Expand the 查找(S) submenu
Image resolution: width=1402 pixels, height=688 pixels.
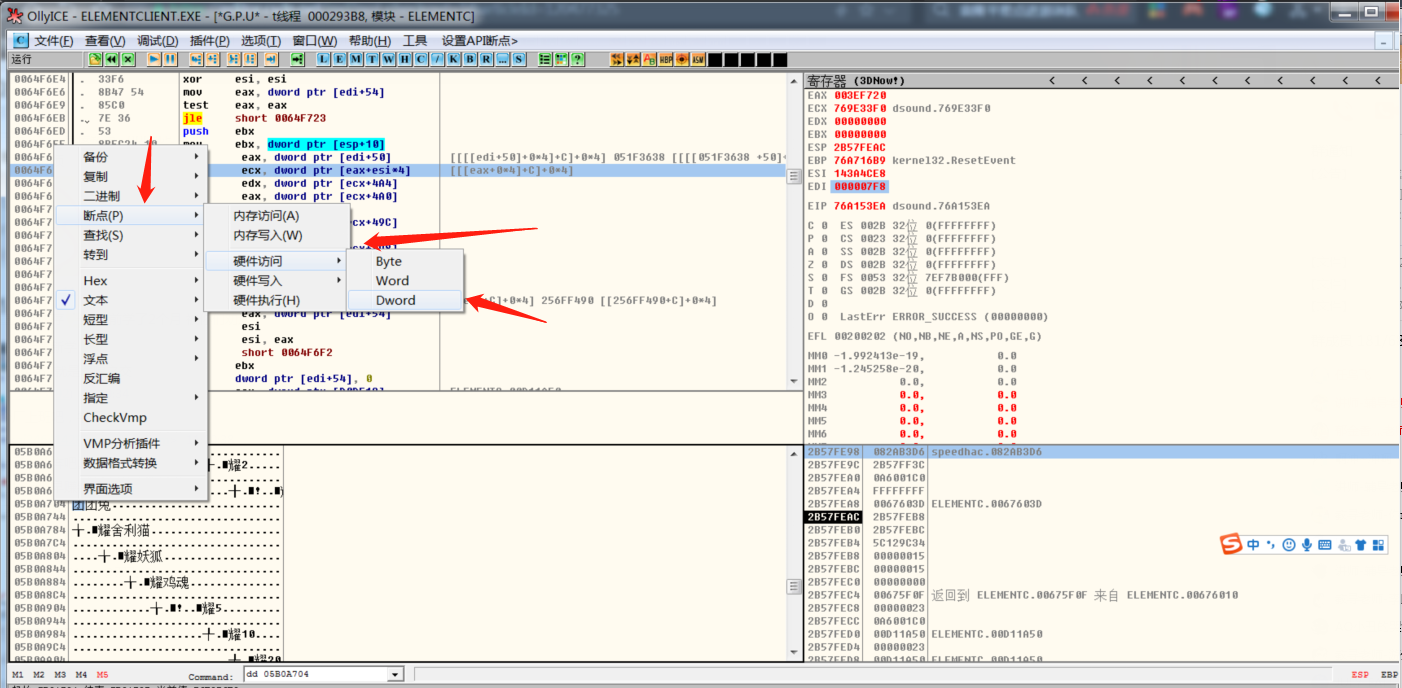coord(132,235)
